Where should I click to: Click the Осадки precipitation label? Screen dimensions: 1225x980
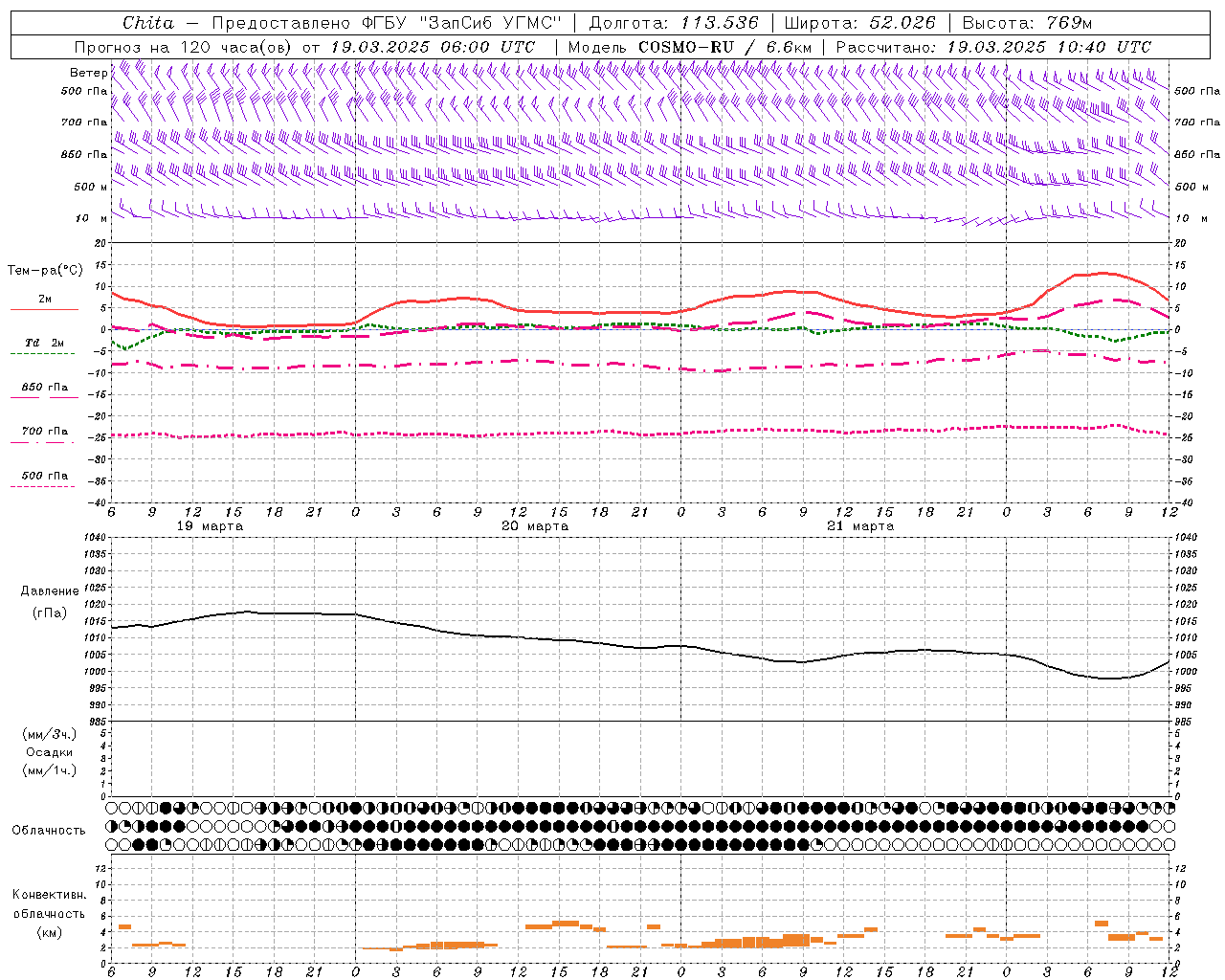point(50,752)
